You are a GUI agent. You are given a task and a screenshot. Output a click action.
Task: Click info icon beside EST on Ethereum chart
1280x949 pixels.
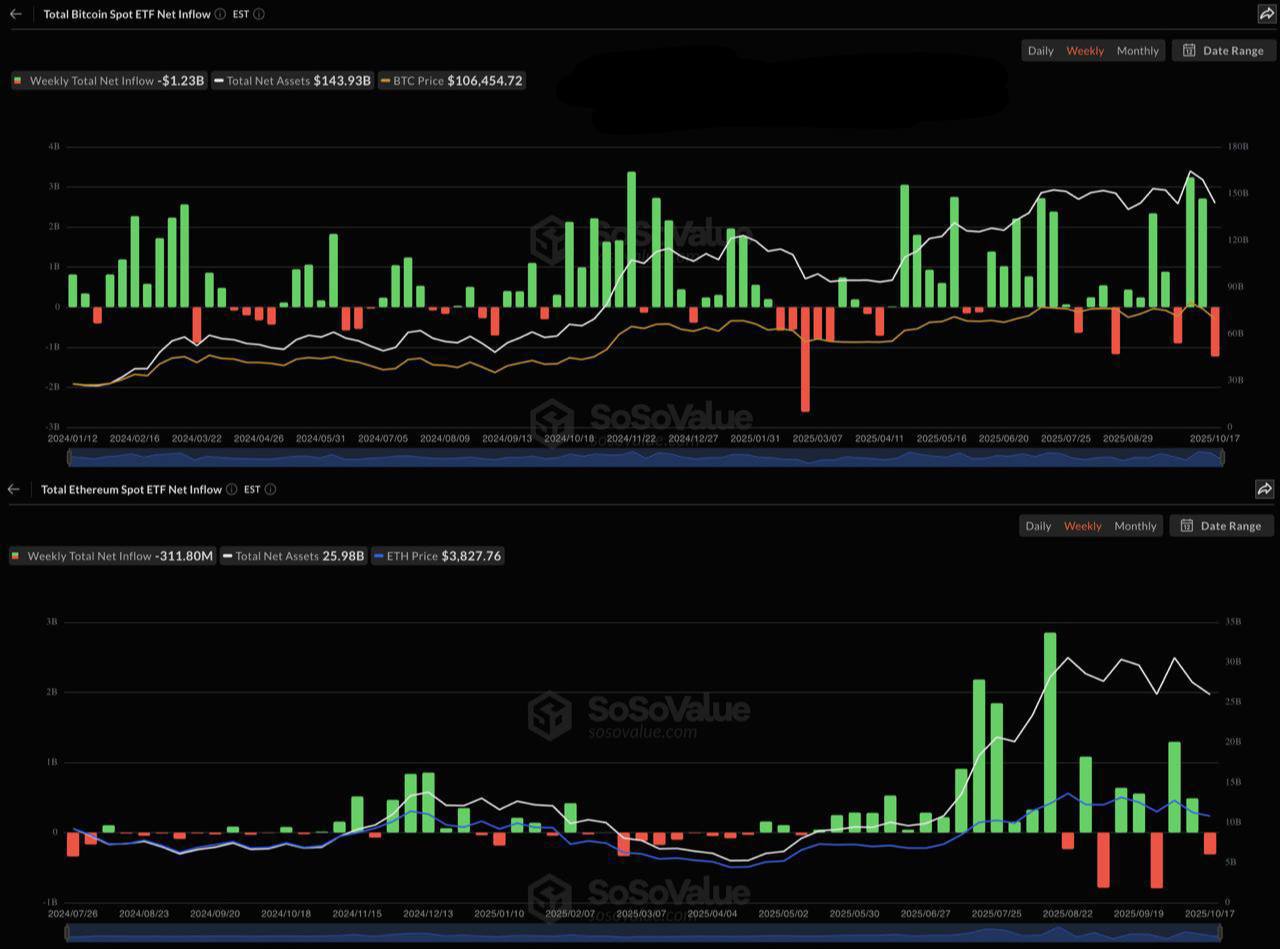(270, 489)
